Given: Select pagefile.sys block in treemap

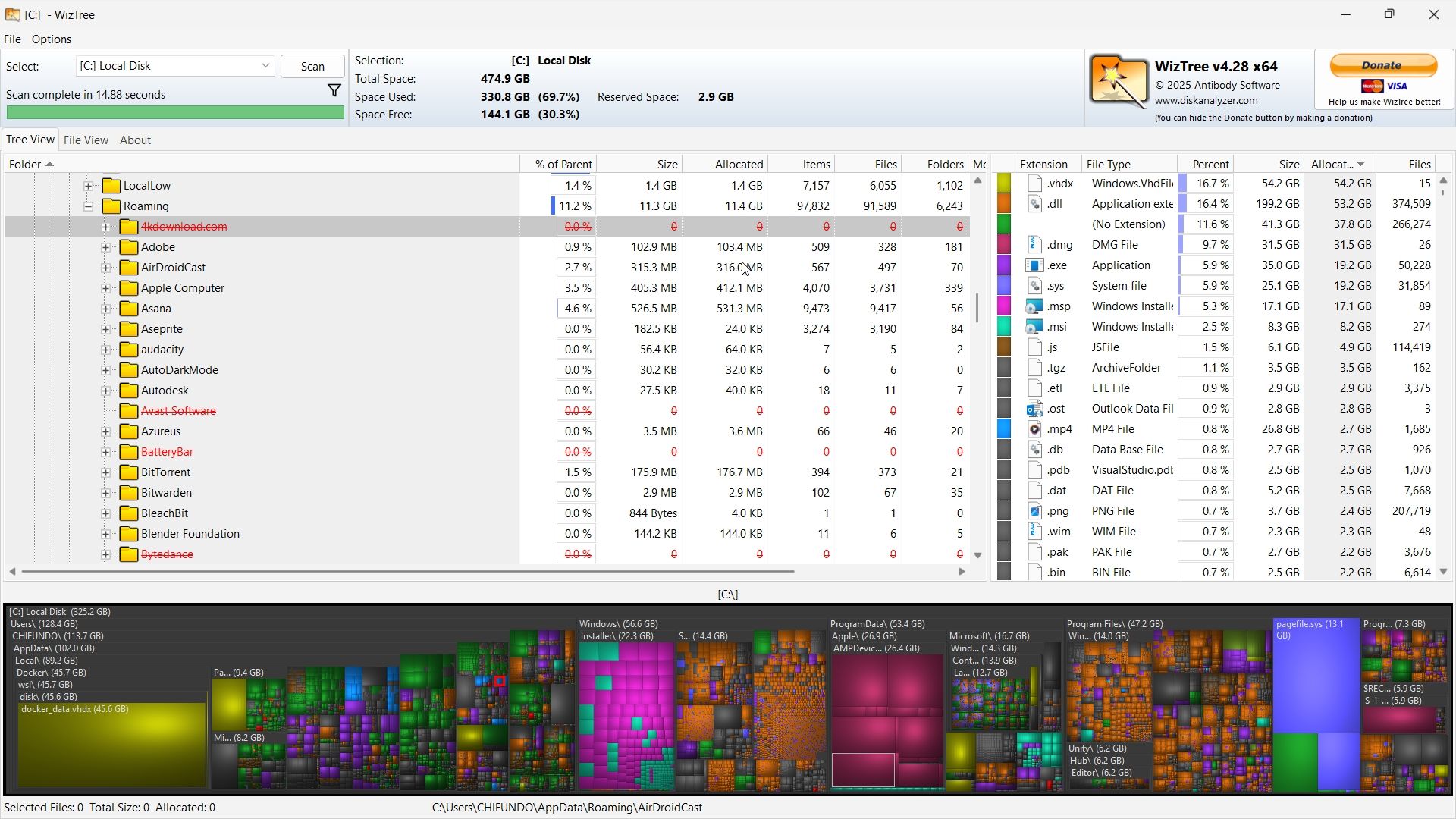Looking at the screenshot, I should [x=1316, y=675].
